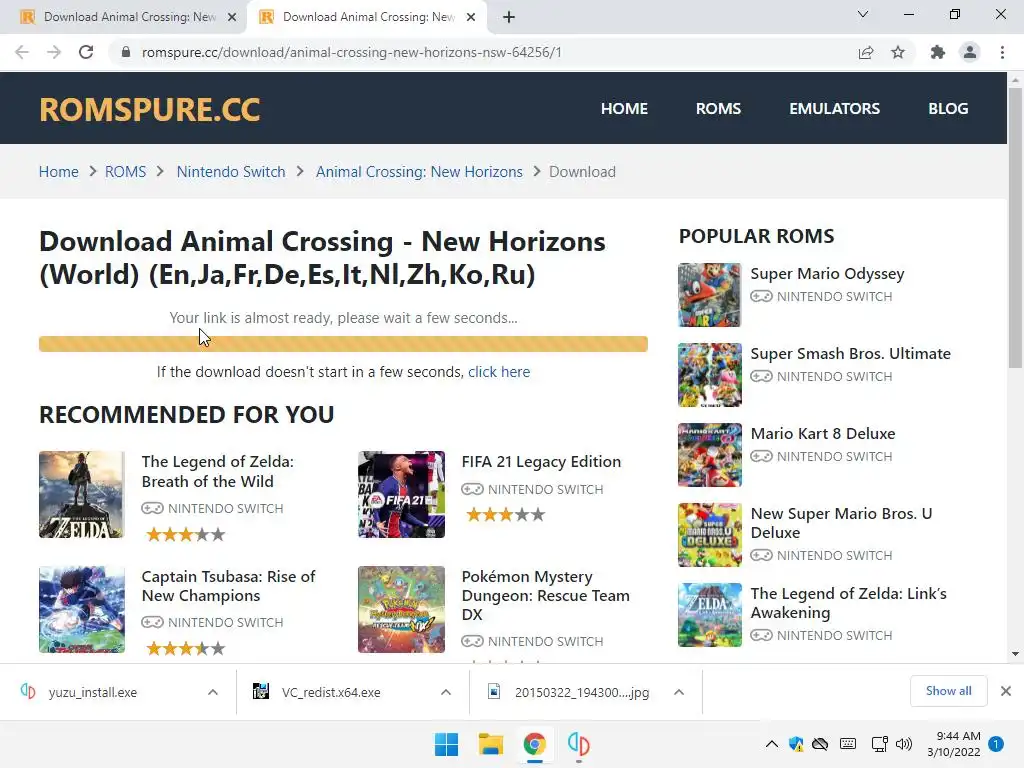Close the first Download Animal Crossing tab
1024x768 pixels.
click(x=232, y=17)
